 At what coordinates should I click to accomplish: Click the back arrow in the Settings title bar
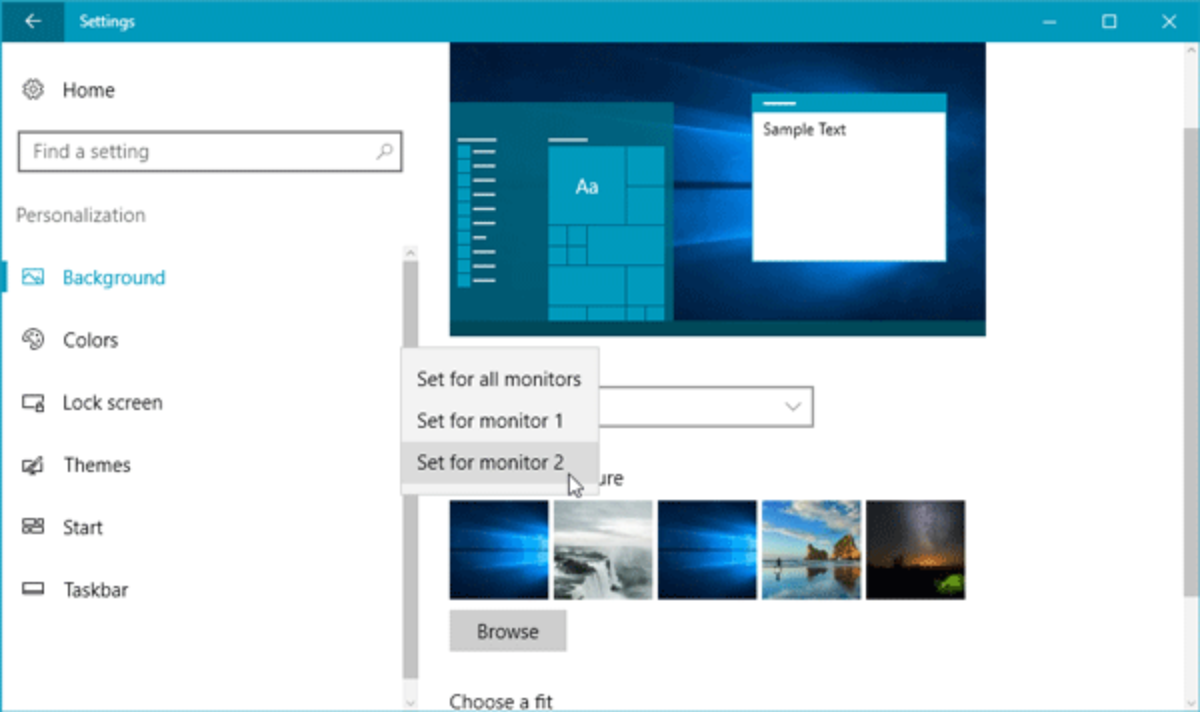click(x=32, y=21)
